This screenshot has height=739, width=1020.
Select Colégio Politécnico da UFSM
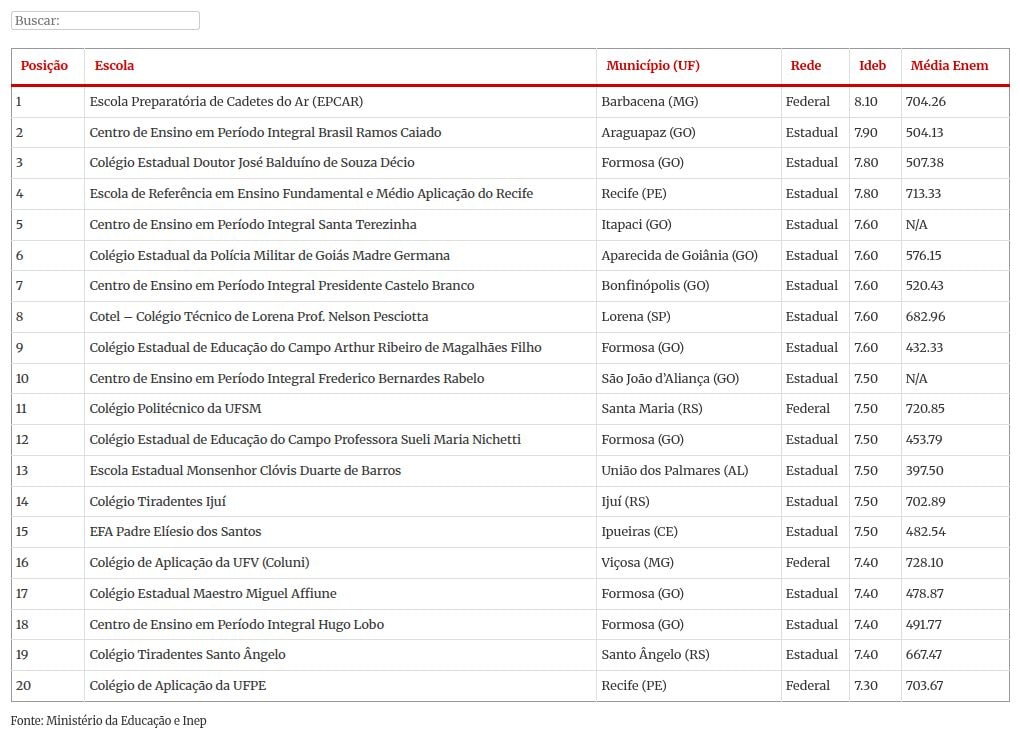pos(176,409)
